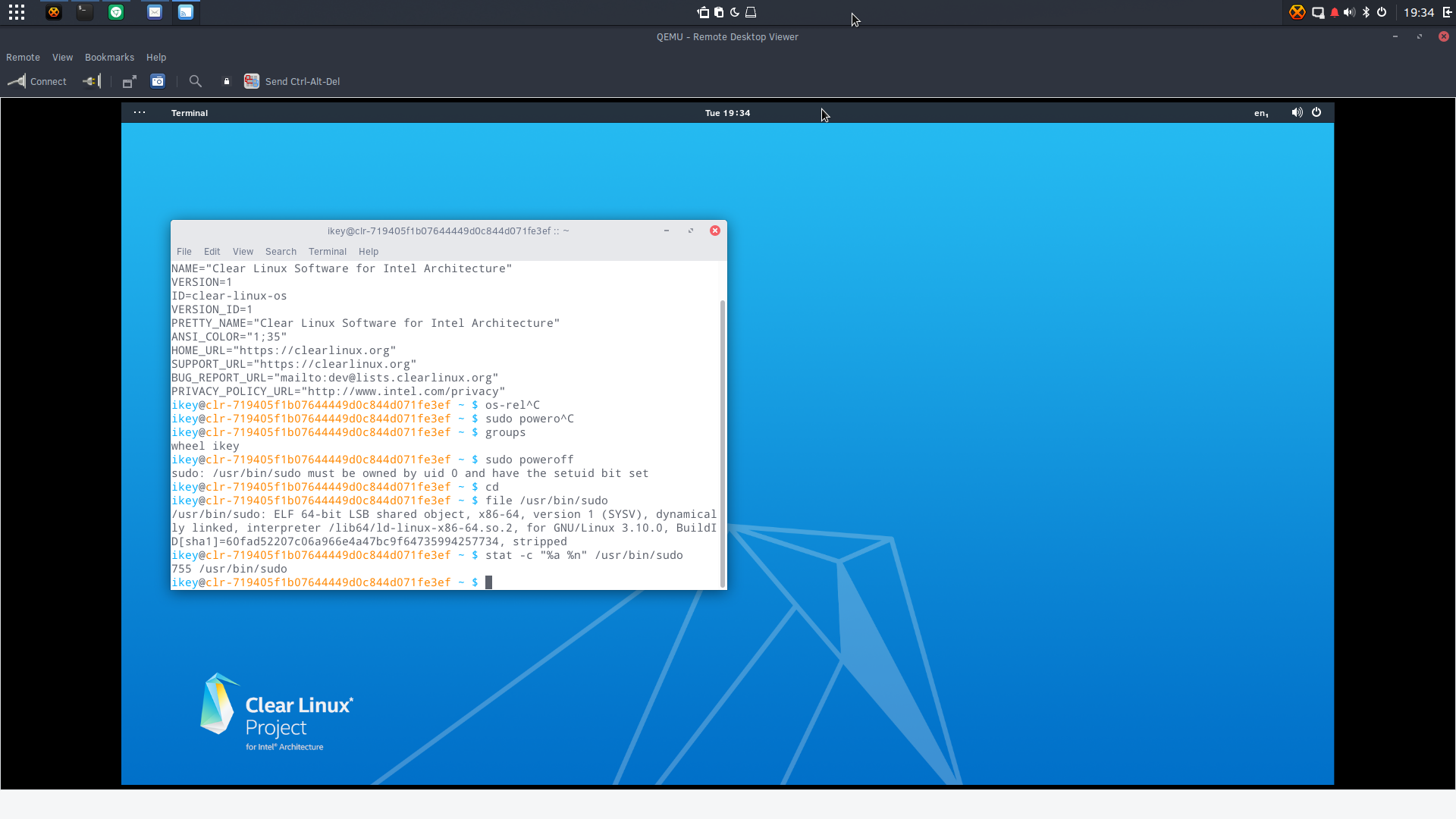Click Send Ctrl-Alt-Del
The width and height of the screenshot is (1456, 819).
[x=292, y=81]
